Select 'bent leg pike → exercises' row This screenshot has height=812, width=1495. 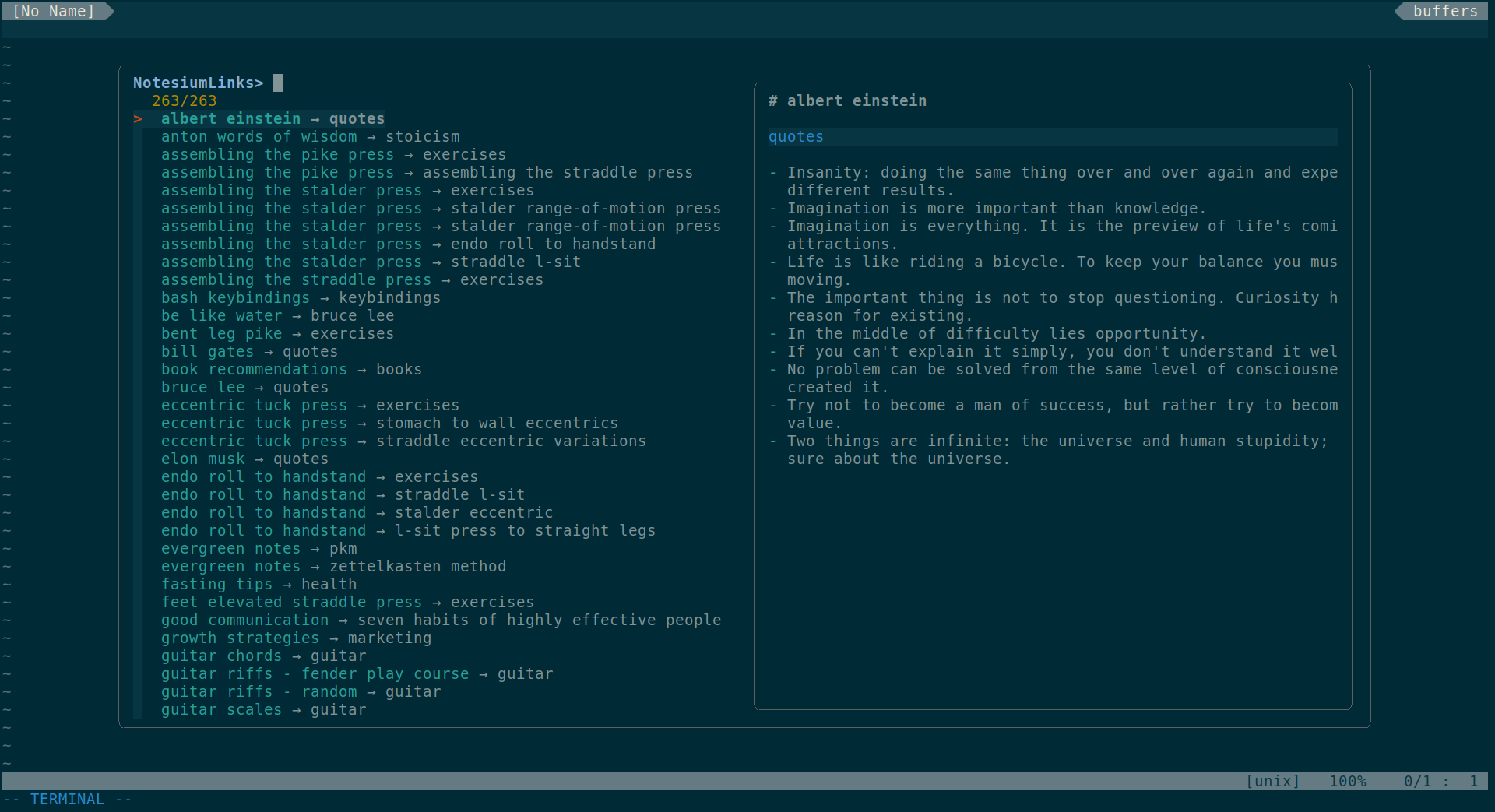click(x=277, y=333)
